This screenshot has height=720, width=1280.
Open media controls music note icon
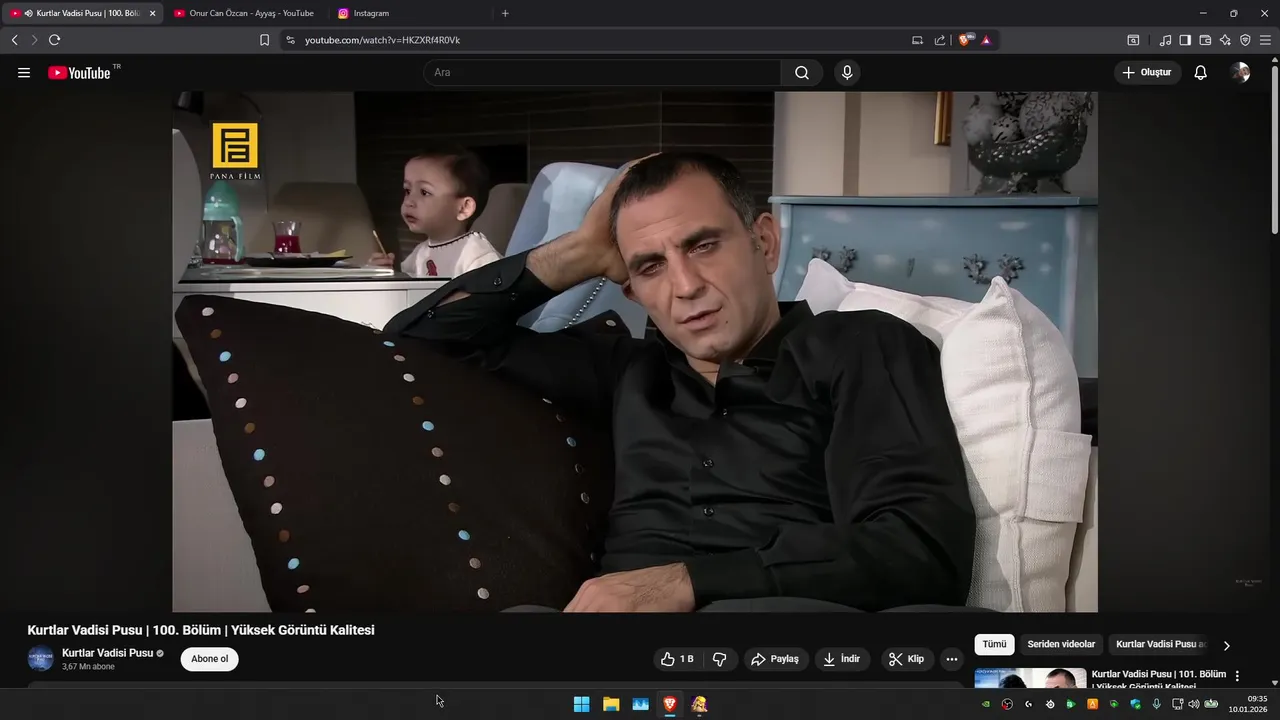[1165, 40]
